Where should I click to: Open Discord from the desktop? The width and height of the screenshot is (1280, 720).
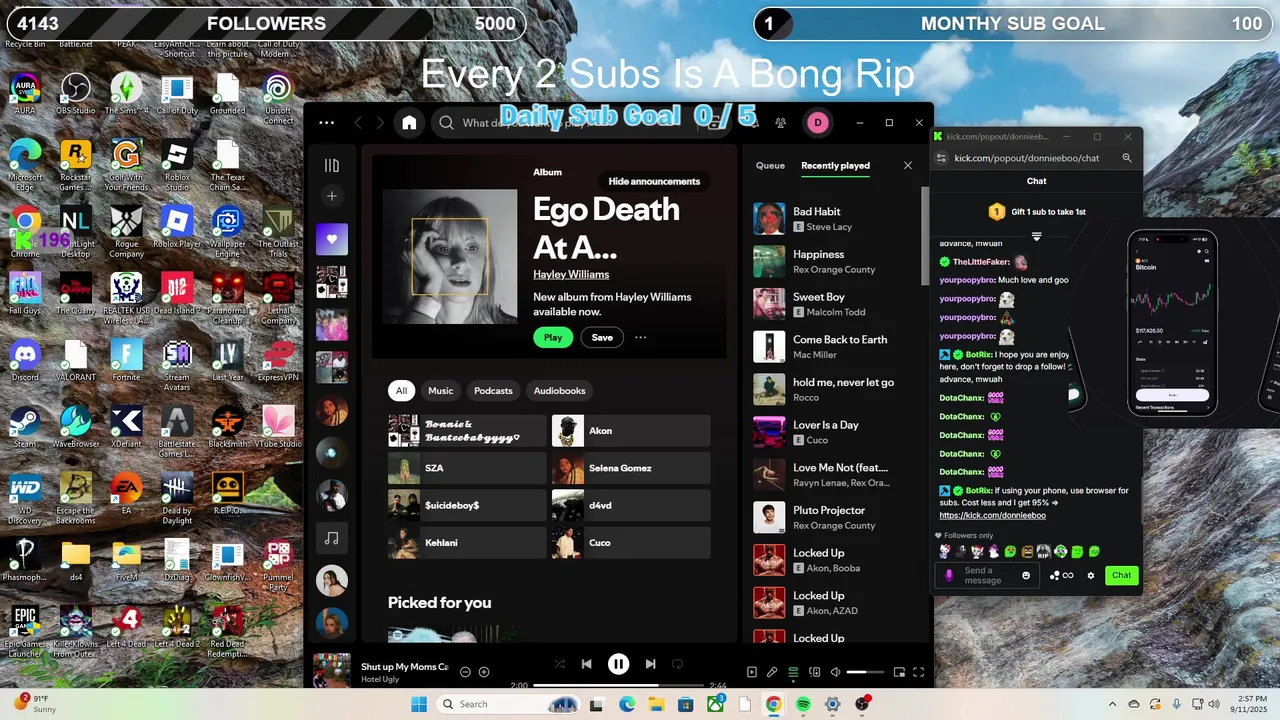[x=25, y=359]
